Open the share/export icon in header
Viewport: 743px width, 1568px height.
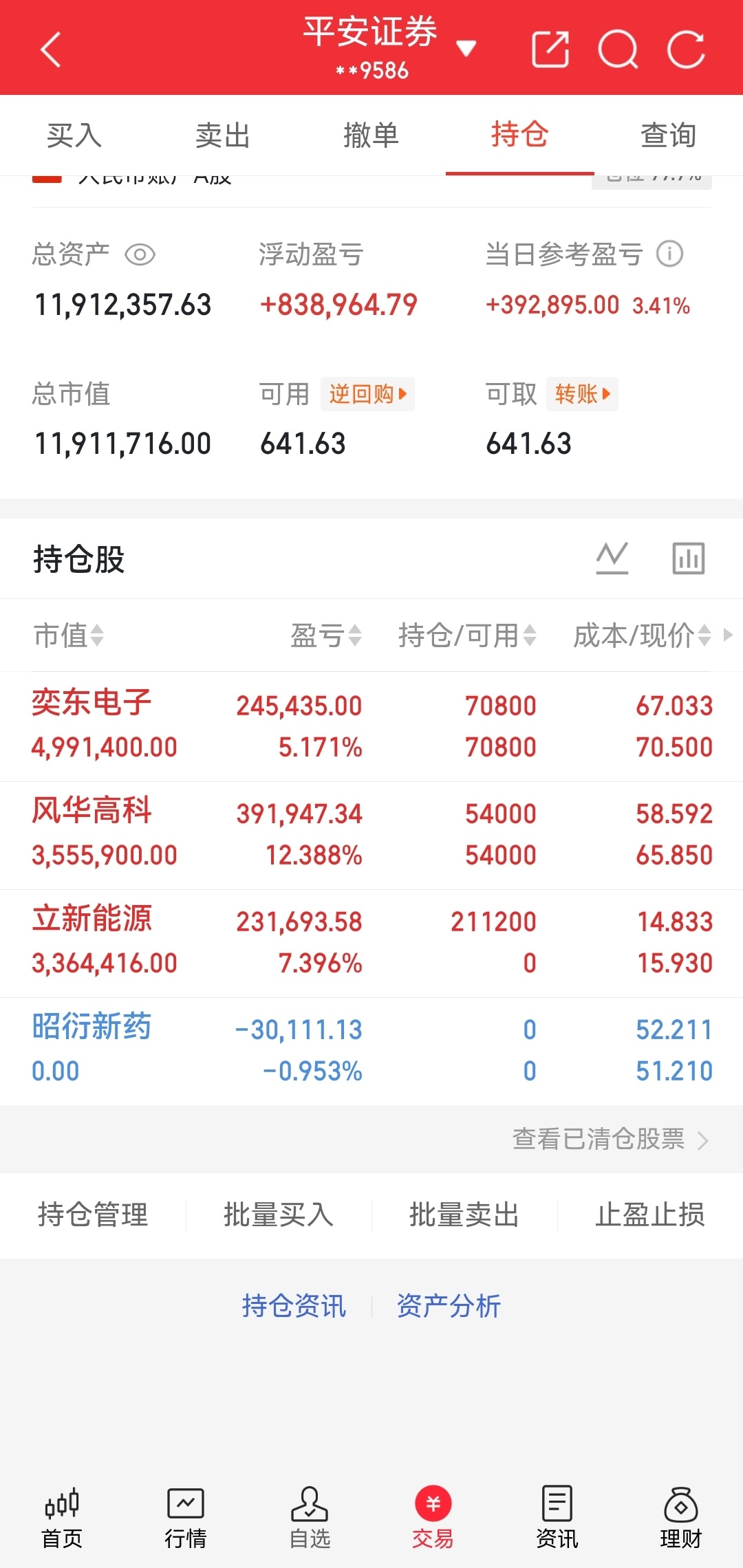pyautogui.click(x=550, y=50)
